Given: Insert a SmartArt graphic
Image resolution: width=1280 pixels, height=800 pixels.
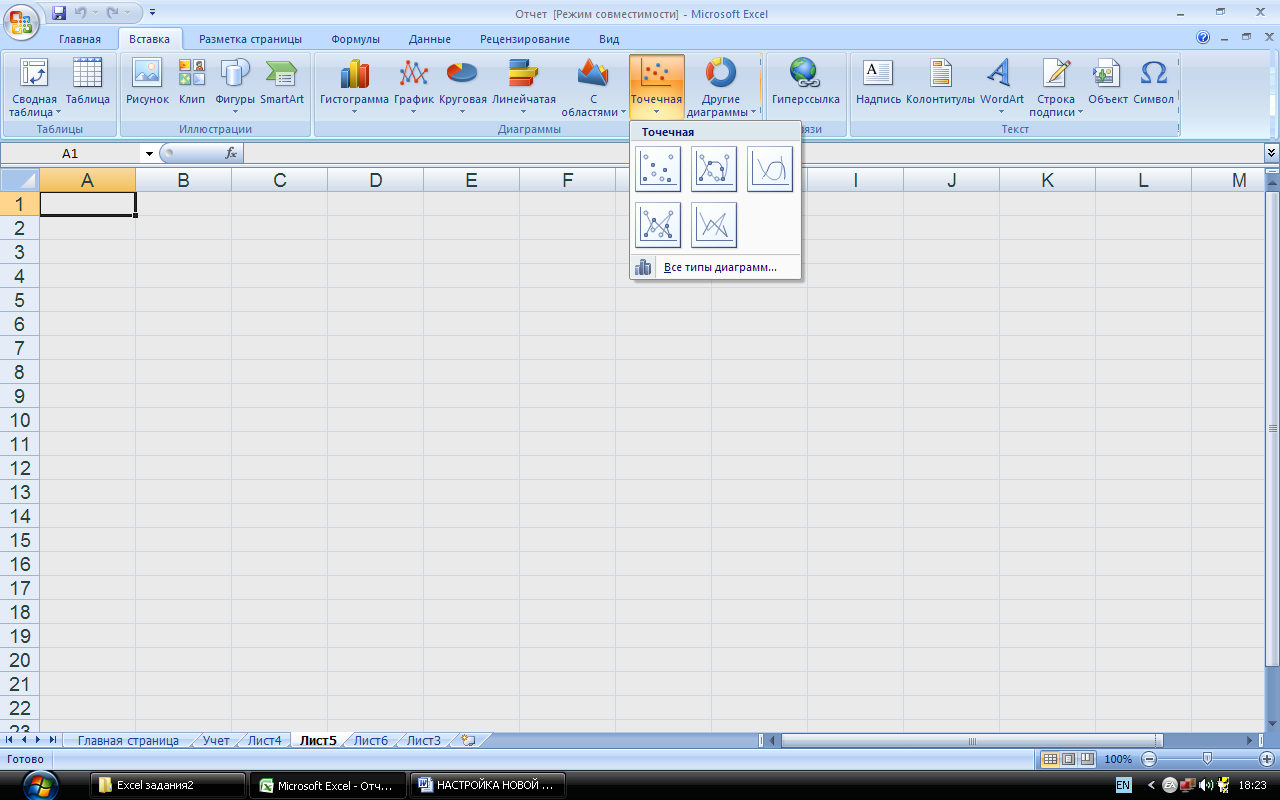Looking at the screenshot, I should [x=282, y=82].
